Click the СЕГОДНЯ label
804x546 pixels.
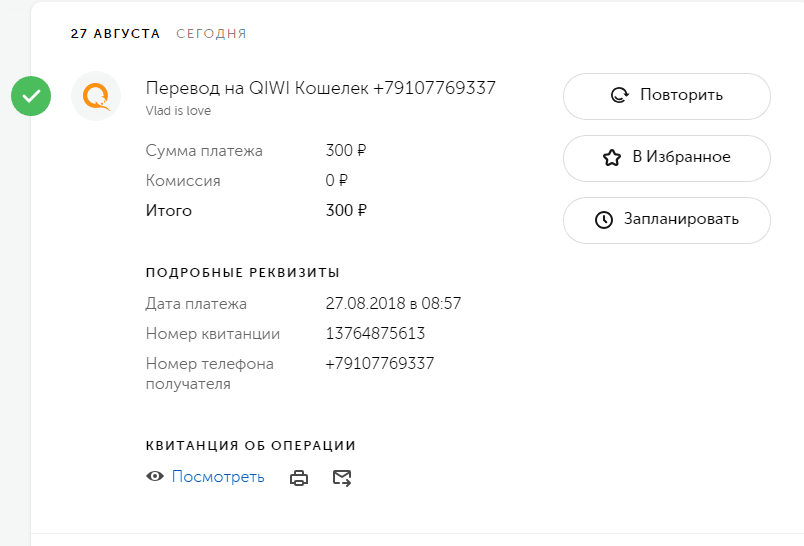click(x=211, y=34)
